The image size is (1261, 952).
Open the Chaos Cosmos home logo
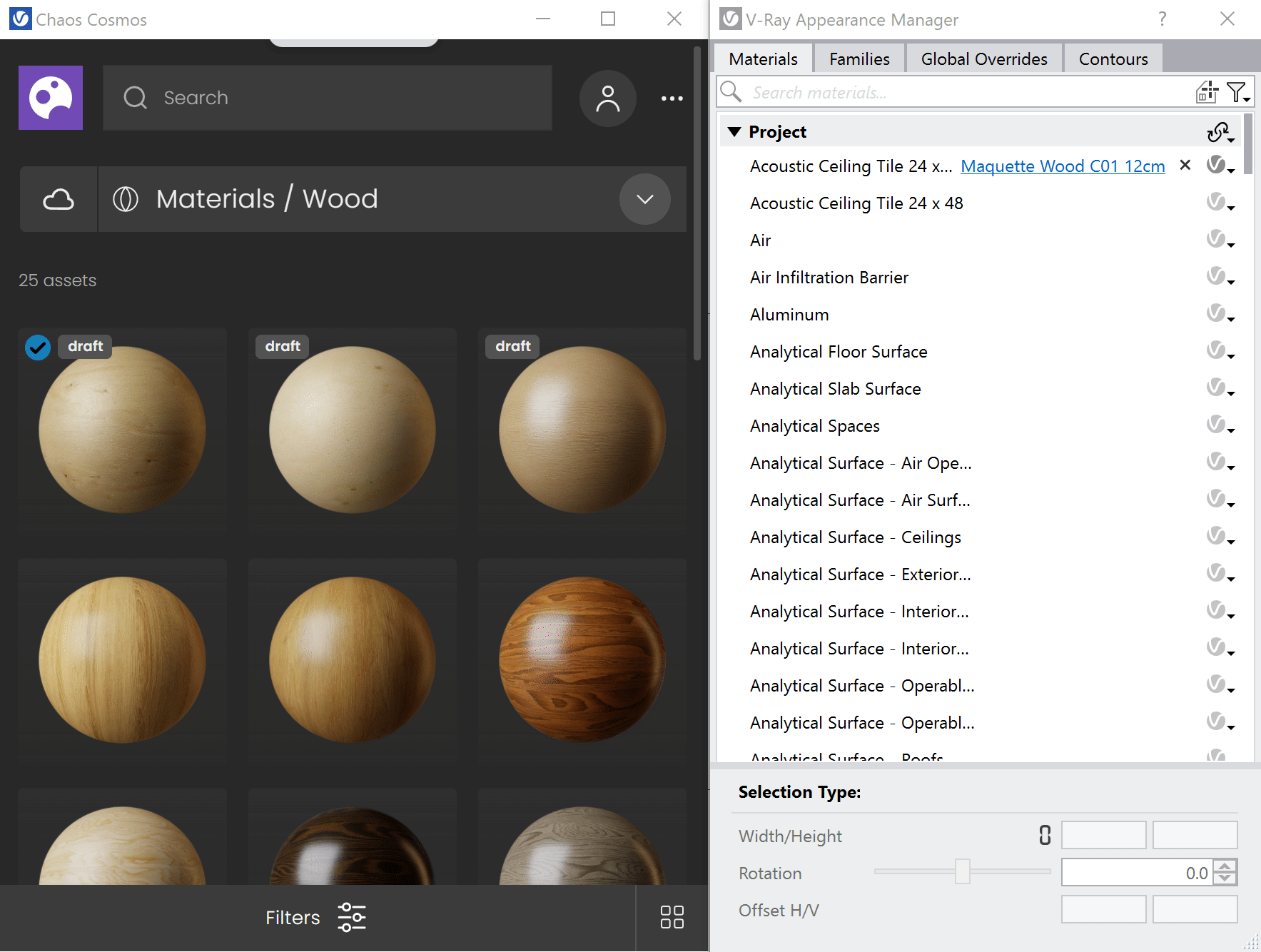[51, 98]
